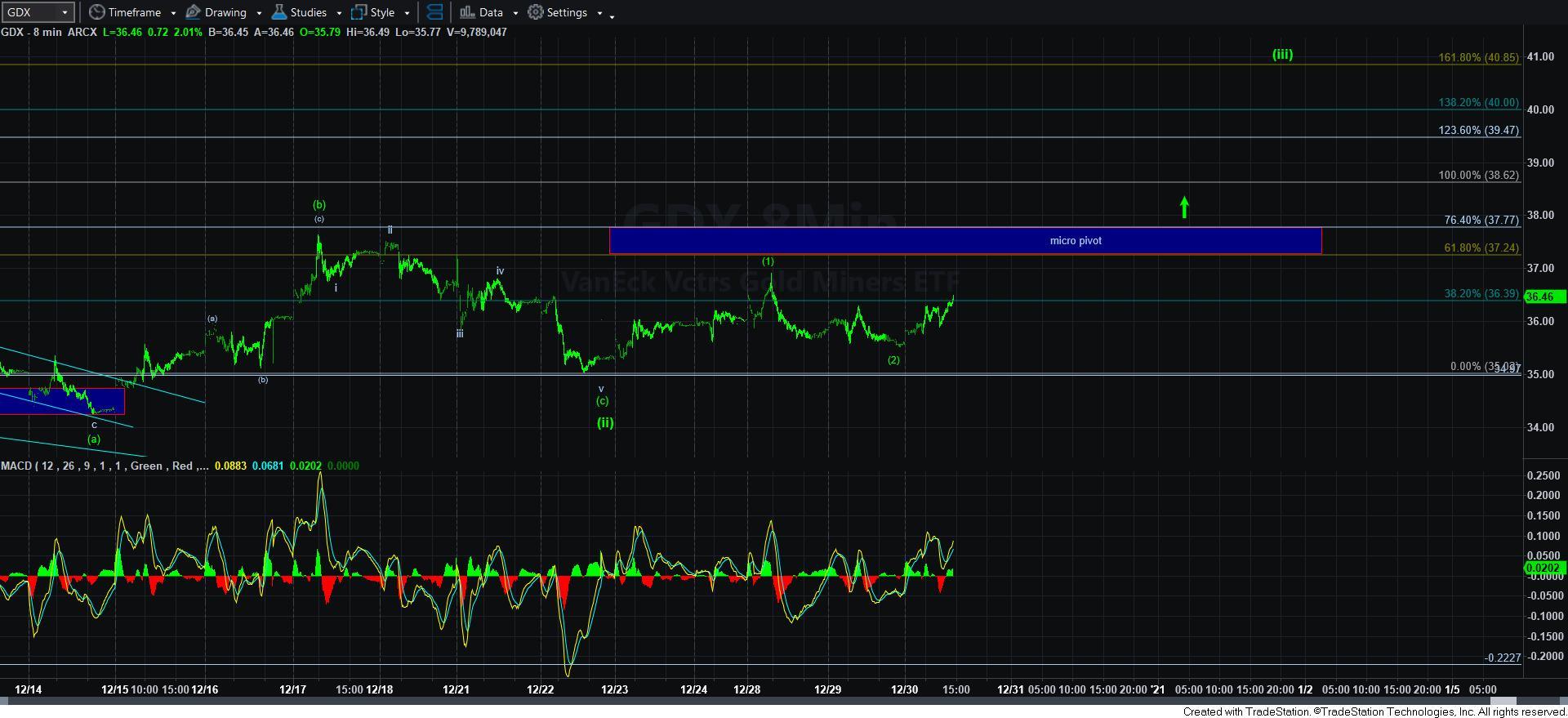Expand the arrow next to Style
The height and width of the screenshot is (718, 1568).
[407, 13]
